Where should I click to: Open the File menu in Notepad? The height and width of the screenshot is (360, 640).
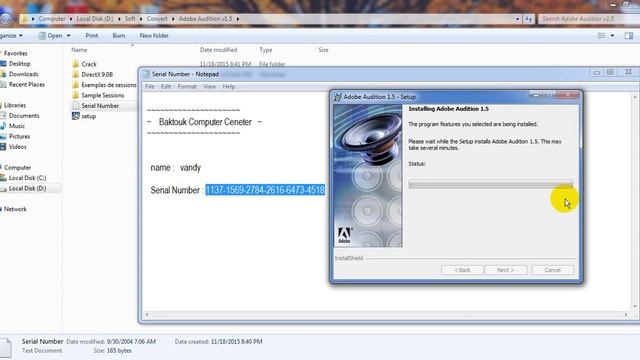(x=150, y=87)
